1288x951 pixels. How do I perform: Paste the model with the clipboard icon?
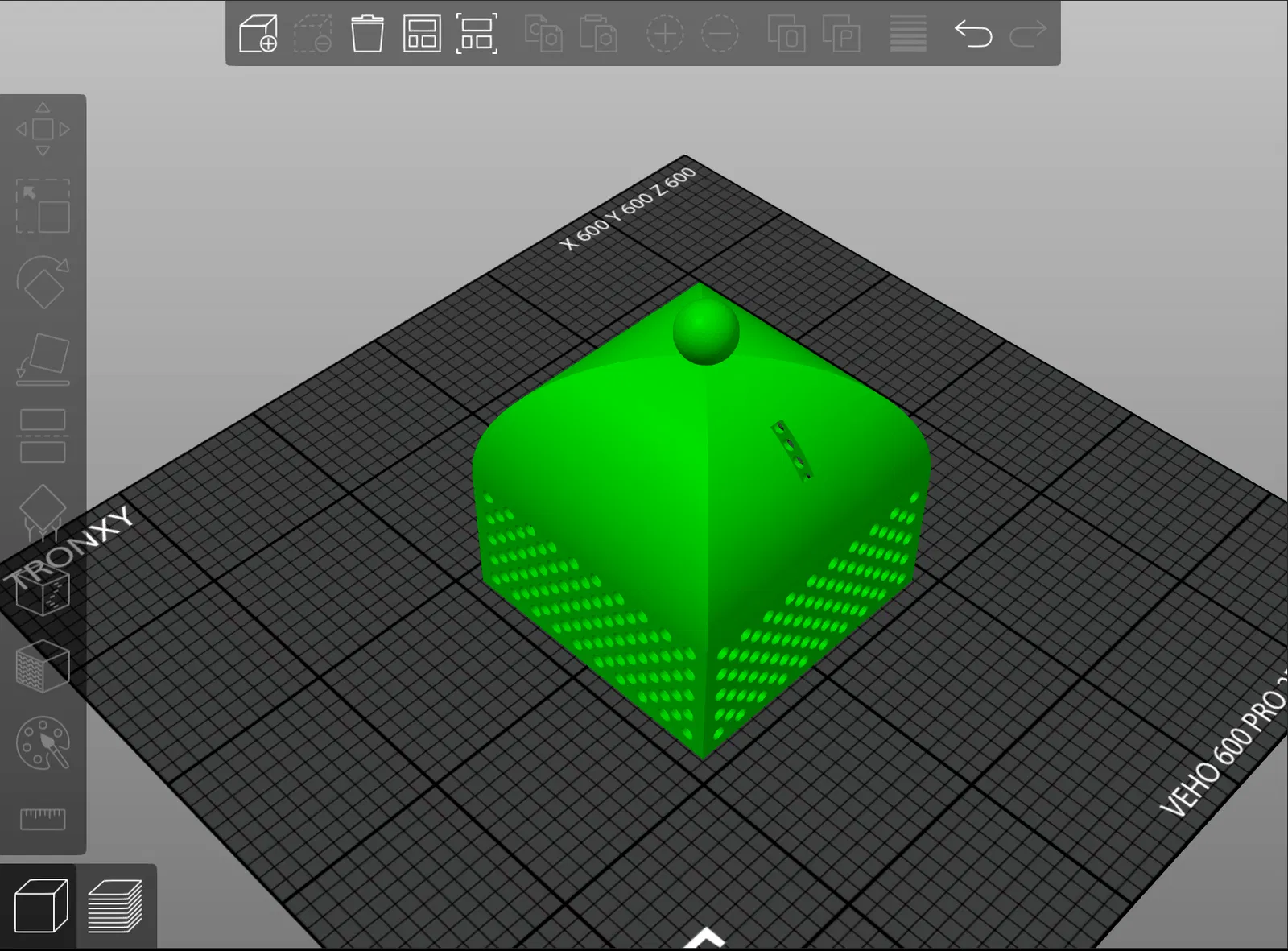(x=598, y=34)
